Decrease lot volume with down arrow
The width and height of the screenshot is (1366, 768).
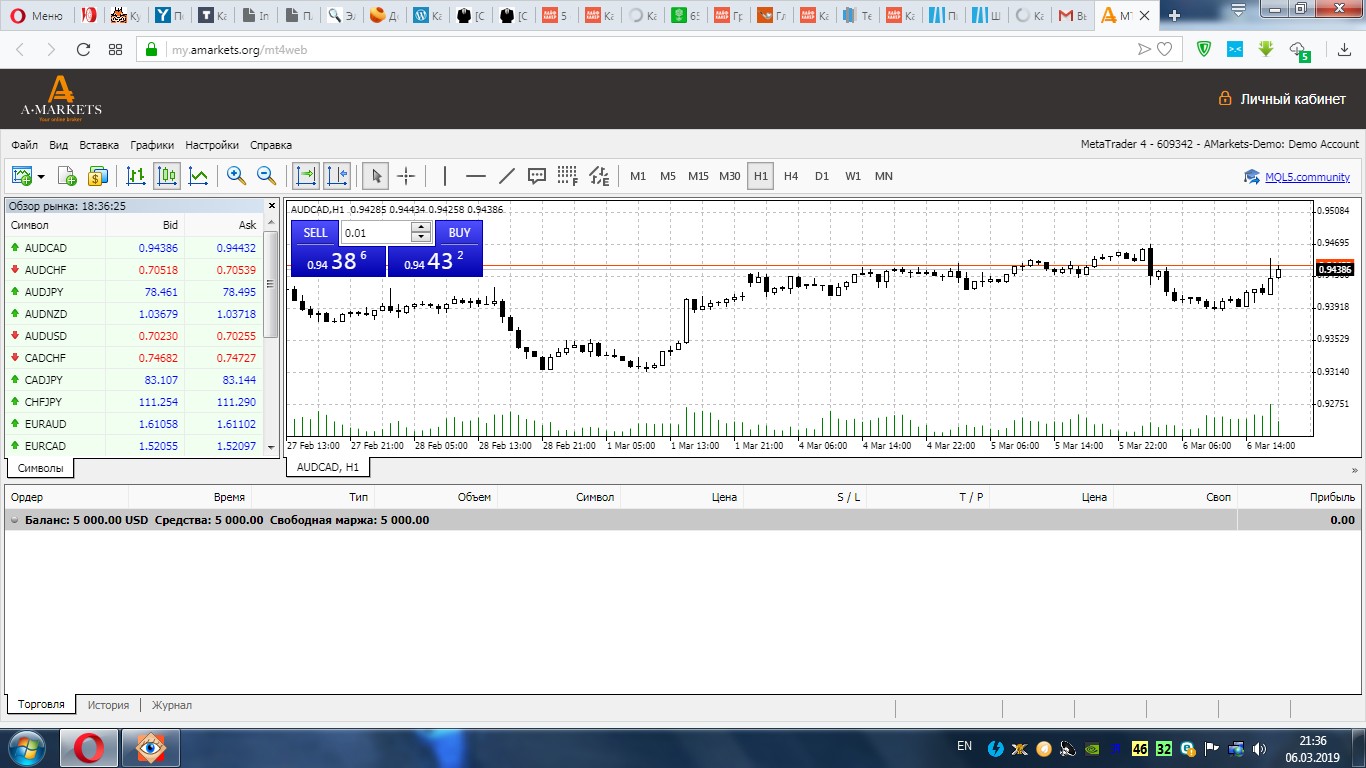tap(421, 238)
